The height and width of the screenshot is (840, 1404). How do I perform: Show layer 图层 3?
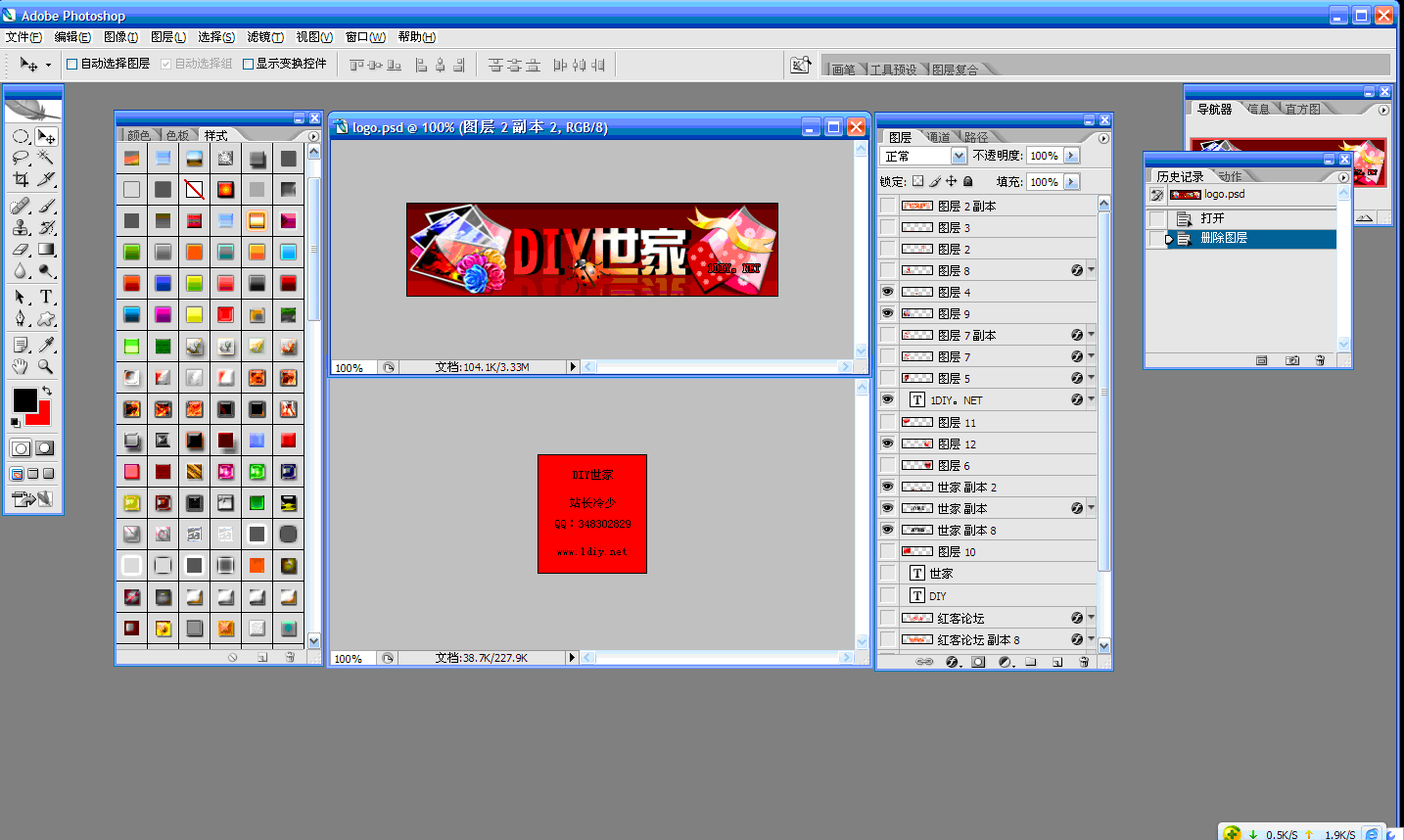click(888, 227)
